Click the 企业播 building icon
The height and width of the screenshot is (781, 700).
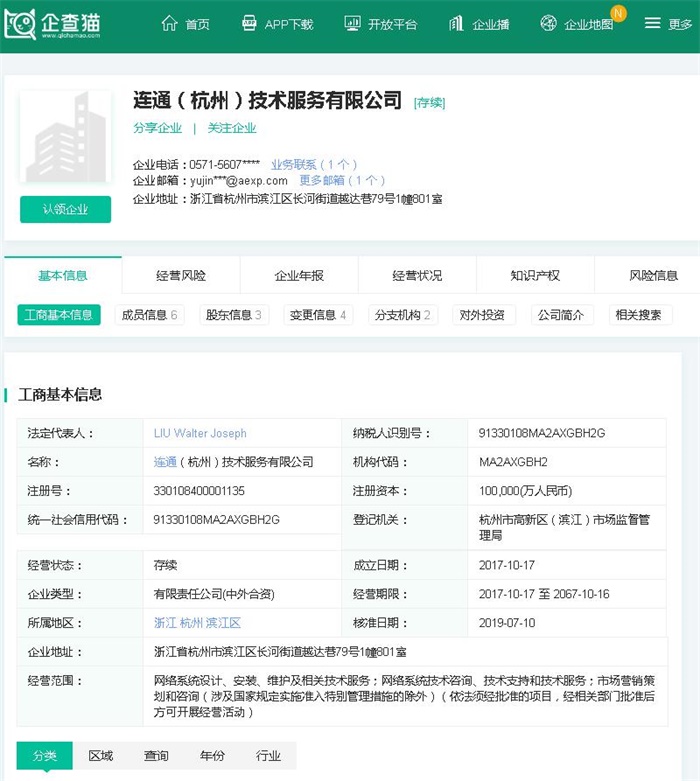point(456,23)
